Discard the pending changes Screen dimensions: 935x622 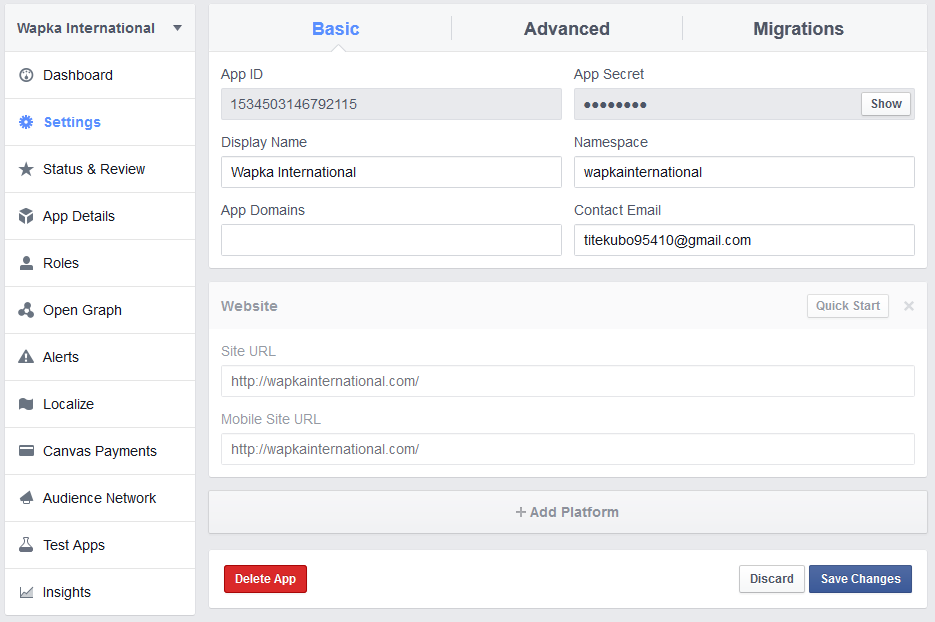coord(771,579)
